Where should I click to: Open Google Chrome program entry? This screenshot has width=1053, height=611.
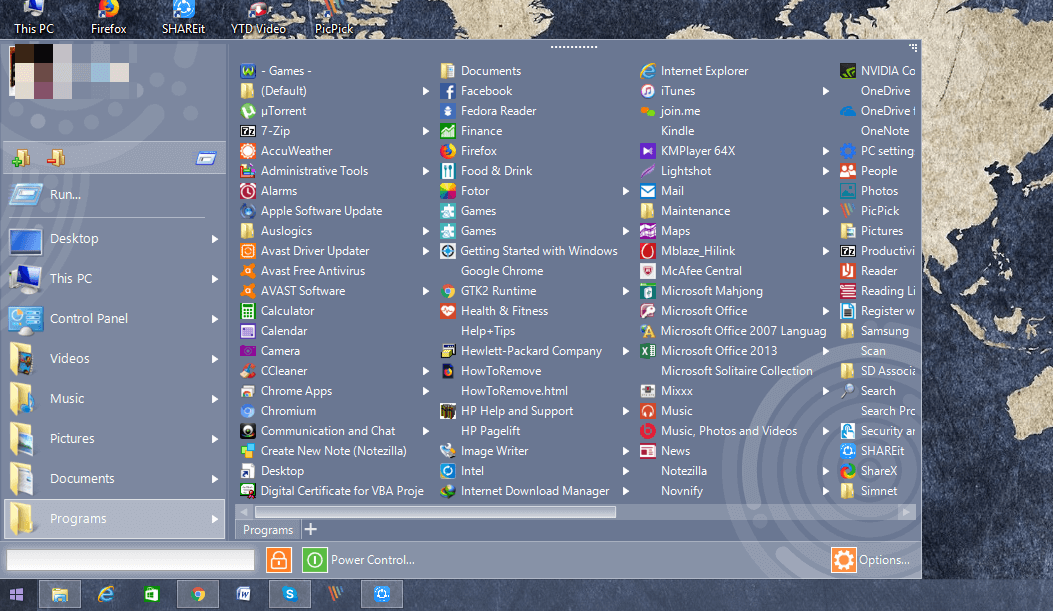[x=502, y=271]
